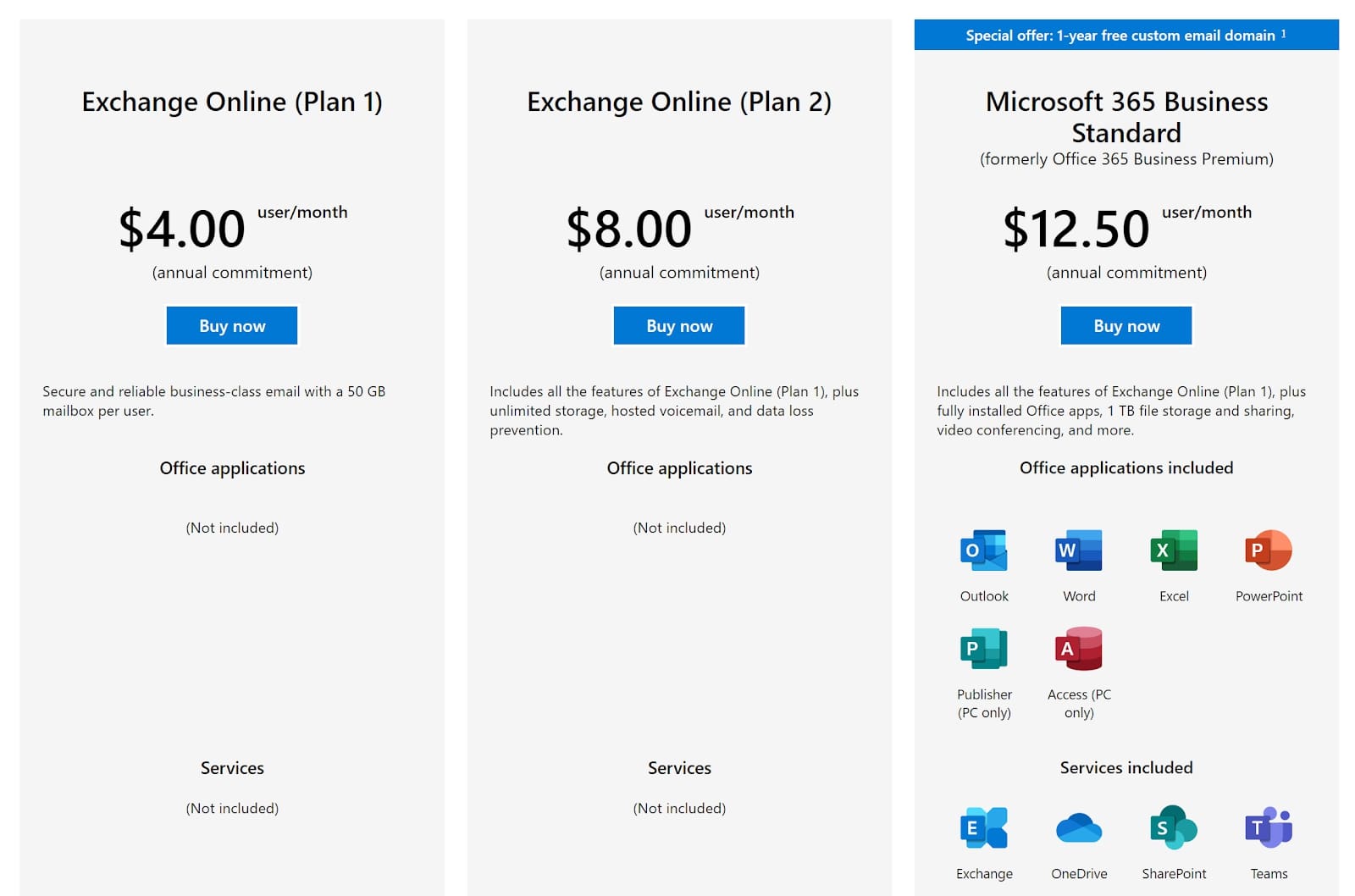
Task: Click the Publisher (PC only) label
Action: pos(984,704)
